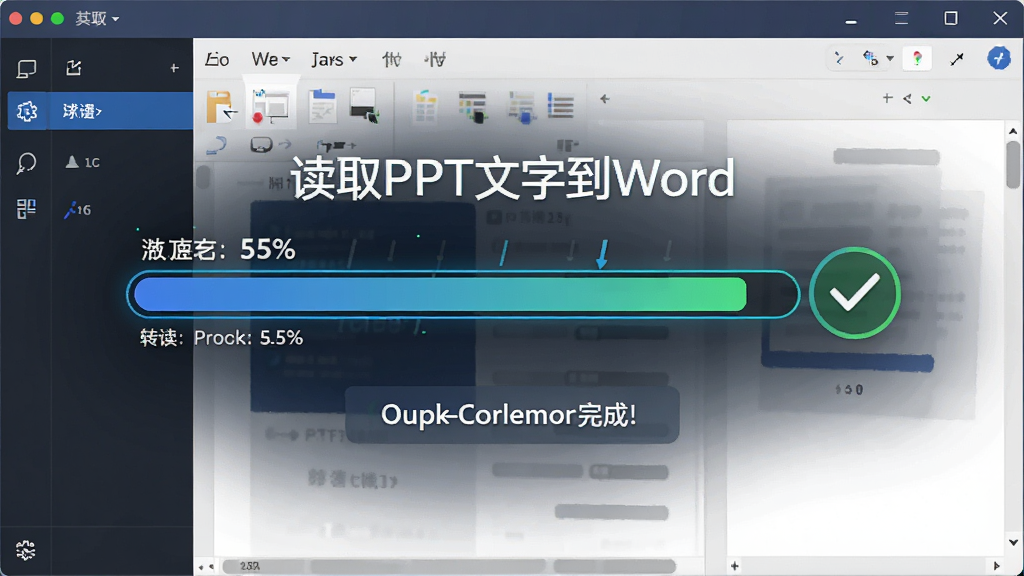The image size is (1024, 576).
Task: Click the dark screen capture icon
Action: tap(364, 105)
